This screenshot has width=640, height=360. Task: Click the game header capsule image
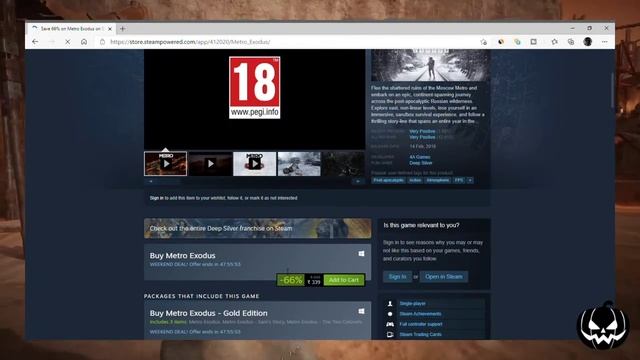tap(430, 65)
